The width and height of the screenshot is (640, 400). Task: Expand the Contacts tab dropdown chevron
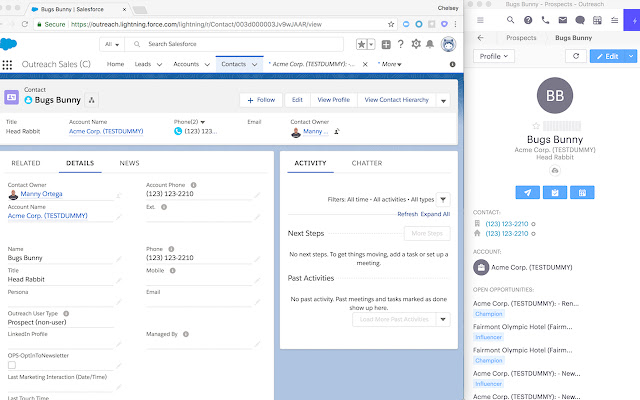pos(254,64)
